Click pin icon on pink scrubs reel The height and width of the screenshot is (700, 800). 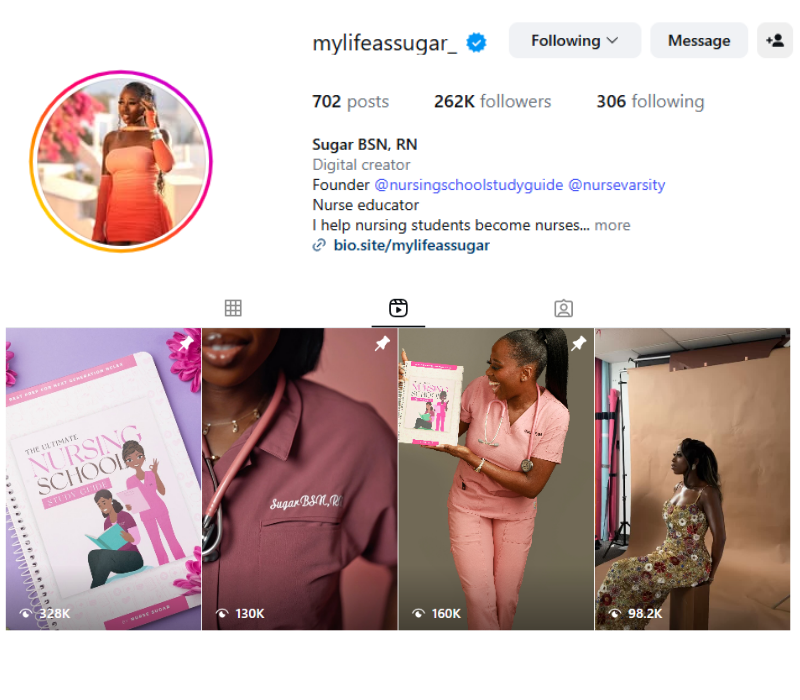[x=579, y=343]
